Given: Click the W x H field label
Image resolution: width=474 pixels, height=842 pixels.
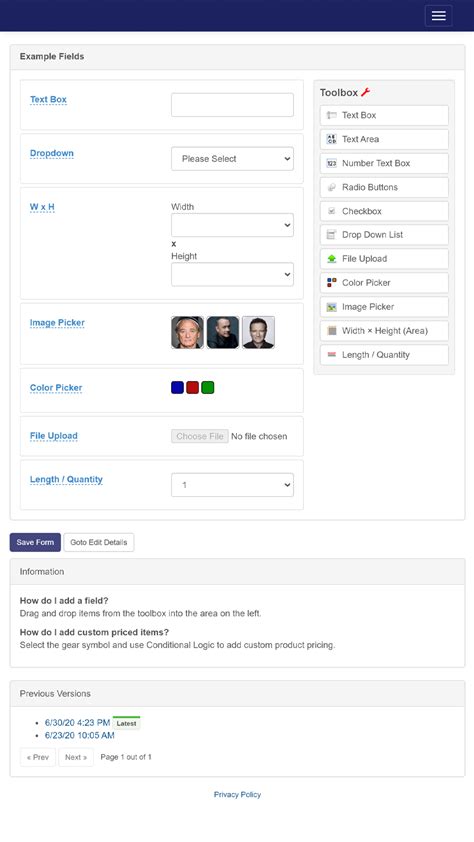Looking at the screenshot, I should point(42,207).
